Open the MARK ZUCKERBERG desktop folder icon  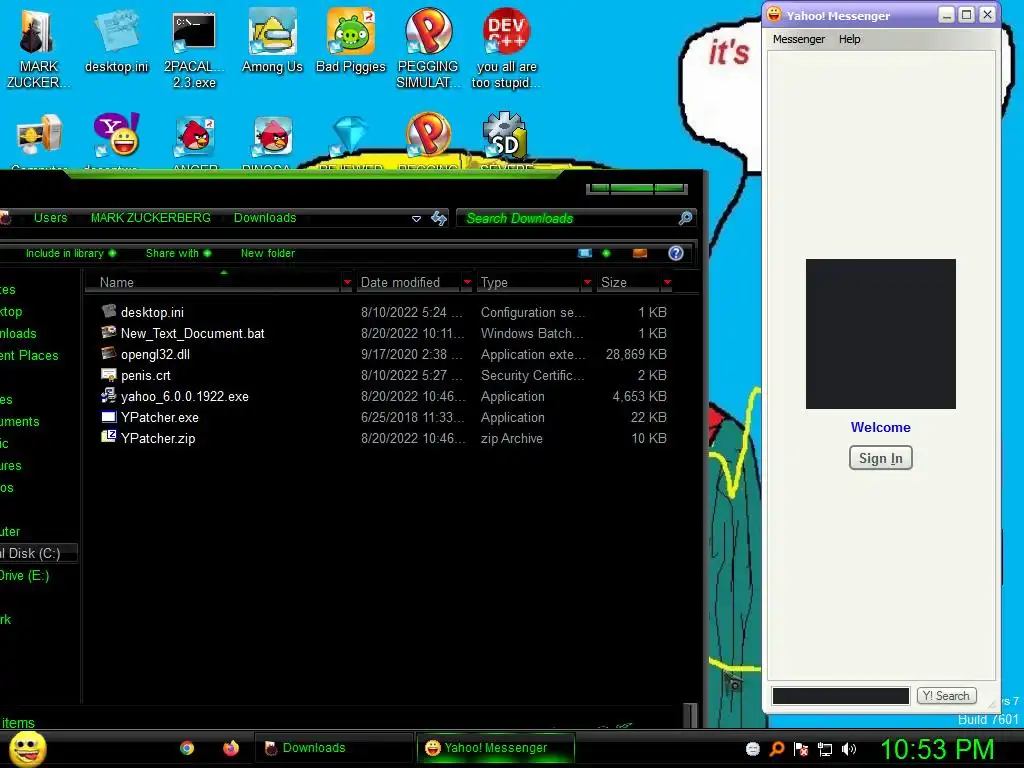click(38, 49)
